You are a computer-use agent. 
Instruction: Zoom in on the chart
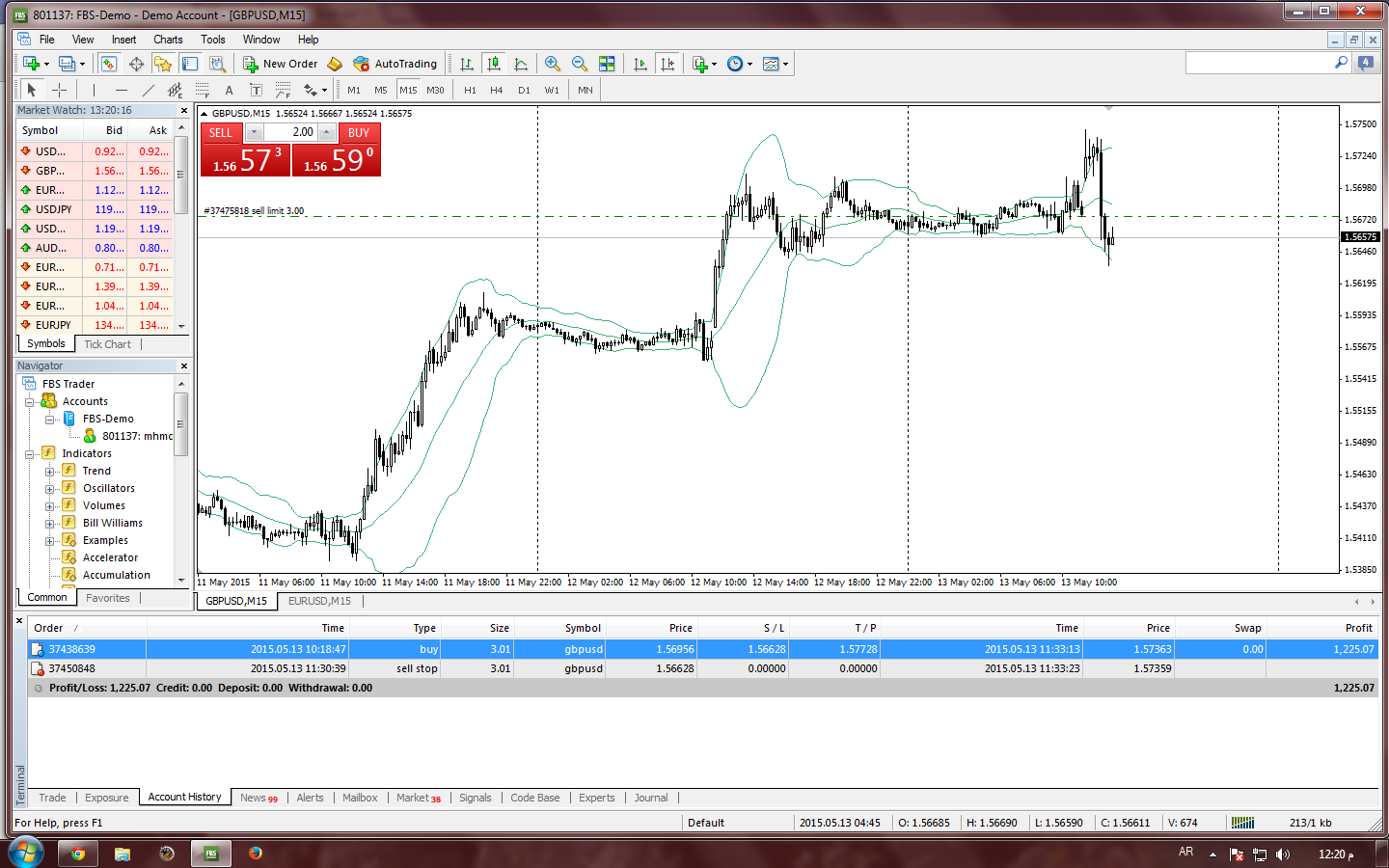tap(553, 64)
